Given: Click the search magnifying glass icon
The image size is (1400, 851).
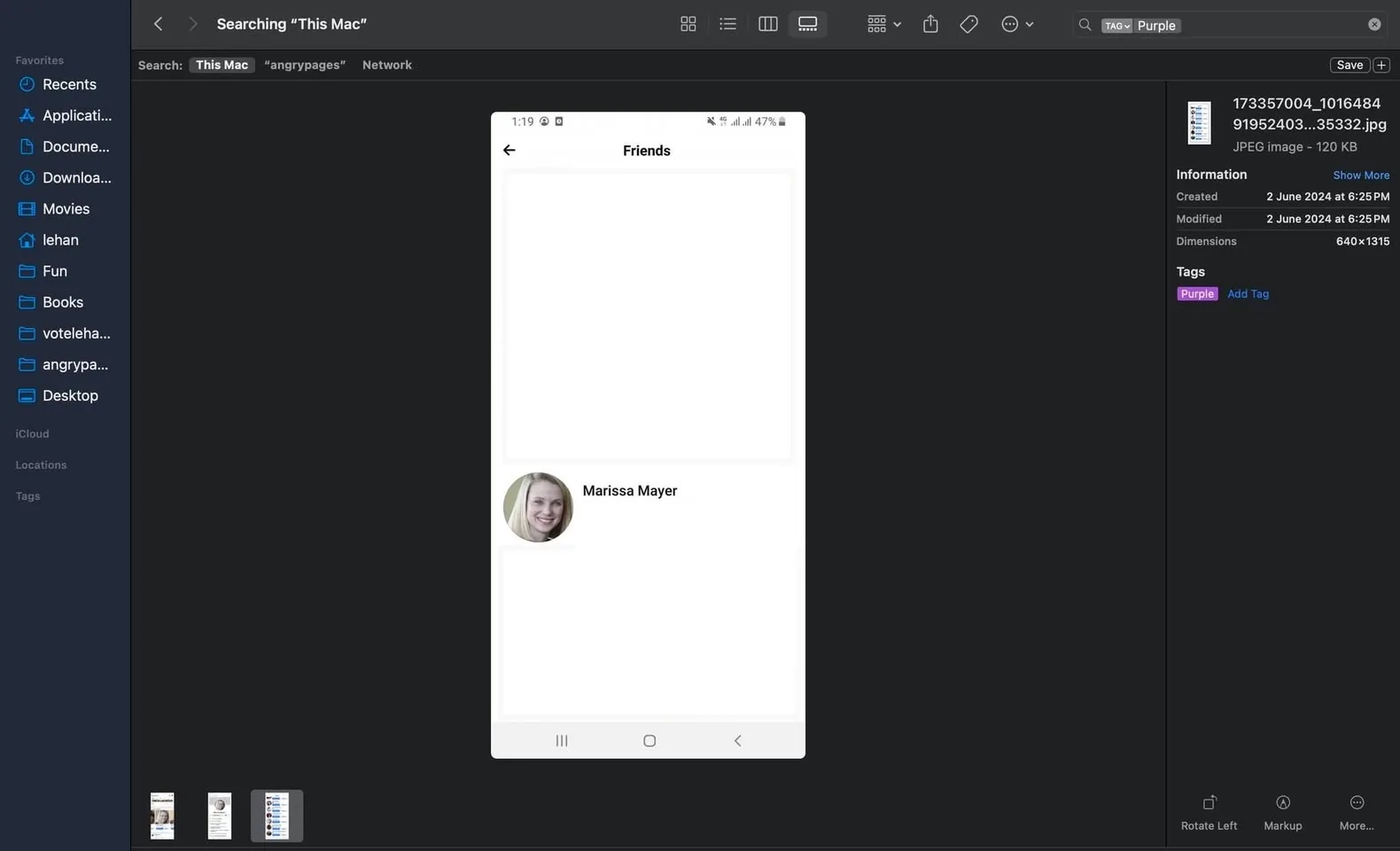Looking at the screenshot, I should pyautogui.click(x=1085, y=25).
